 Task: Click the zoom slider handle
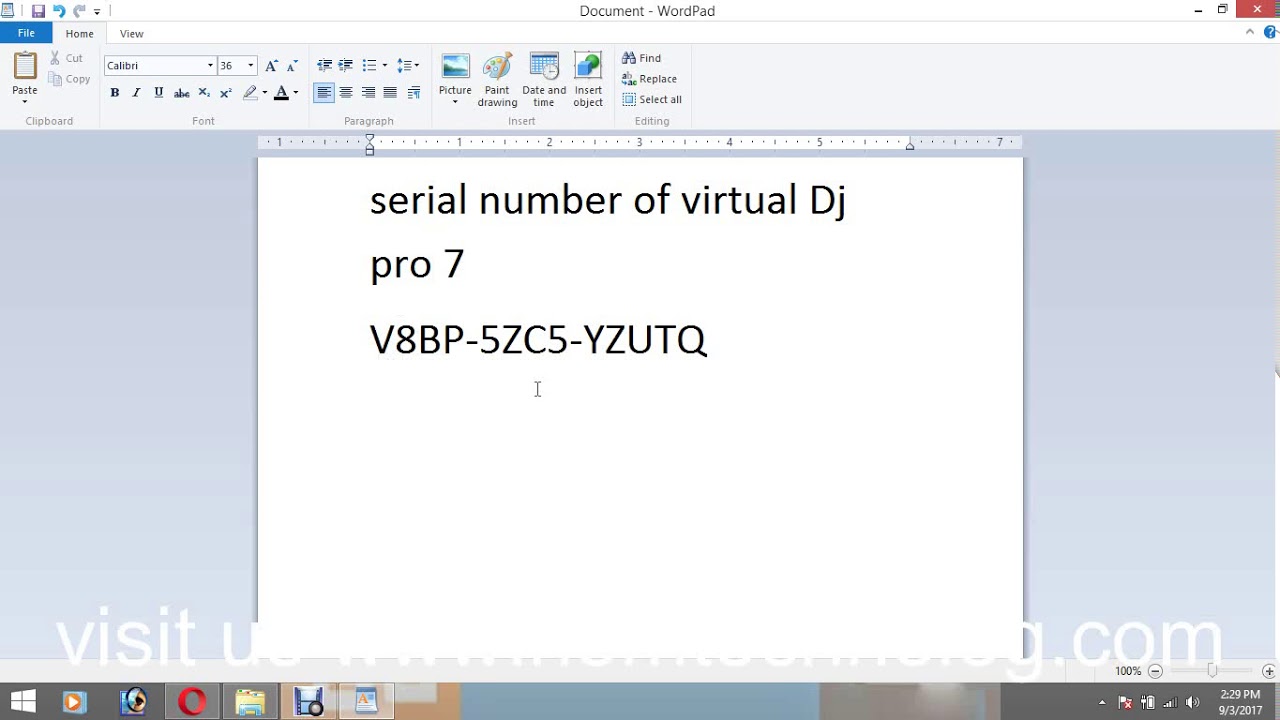[1212, 671]
